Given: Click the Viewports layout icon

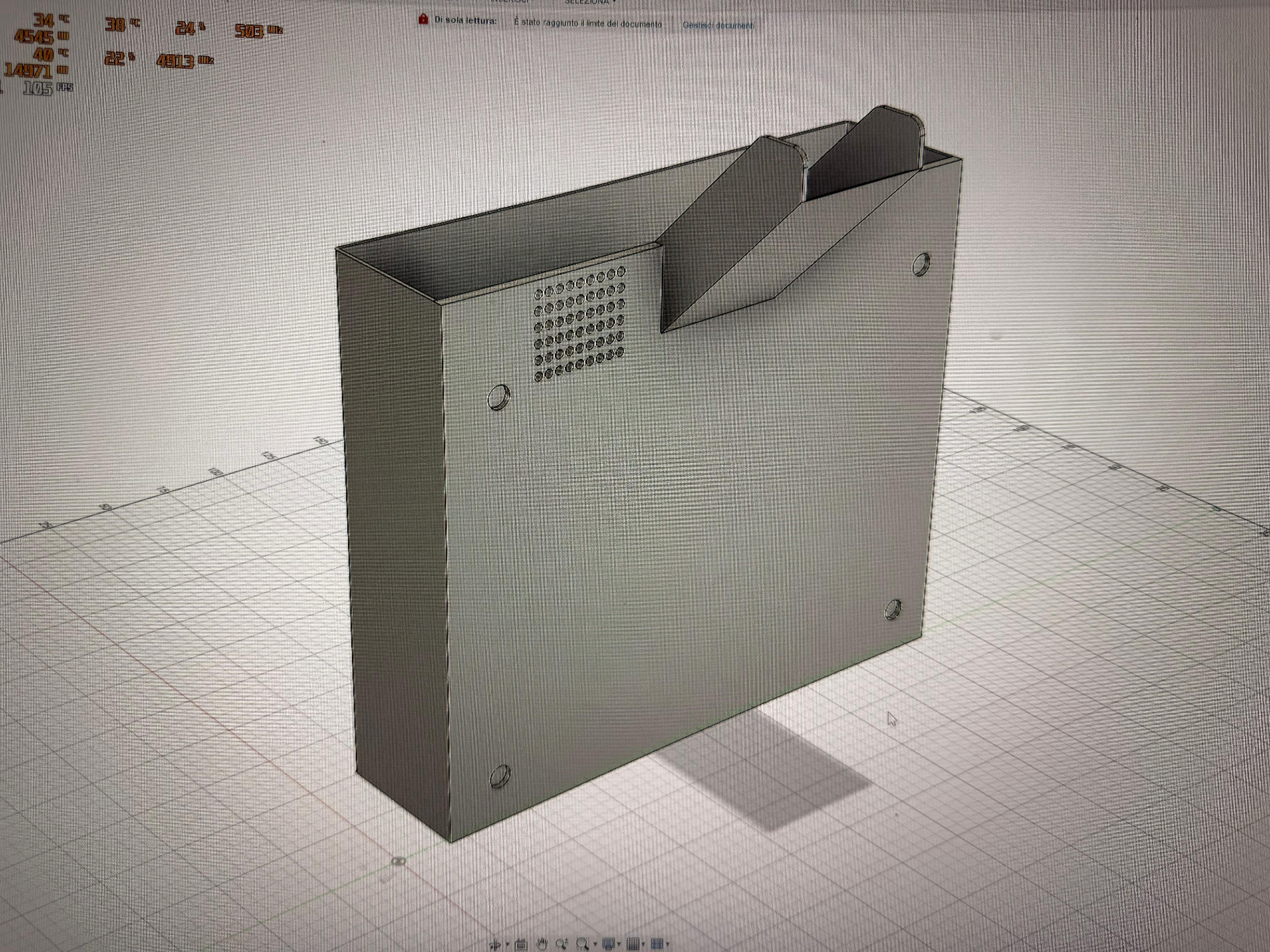Looking at the screenshot, I should point(657,944).
